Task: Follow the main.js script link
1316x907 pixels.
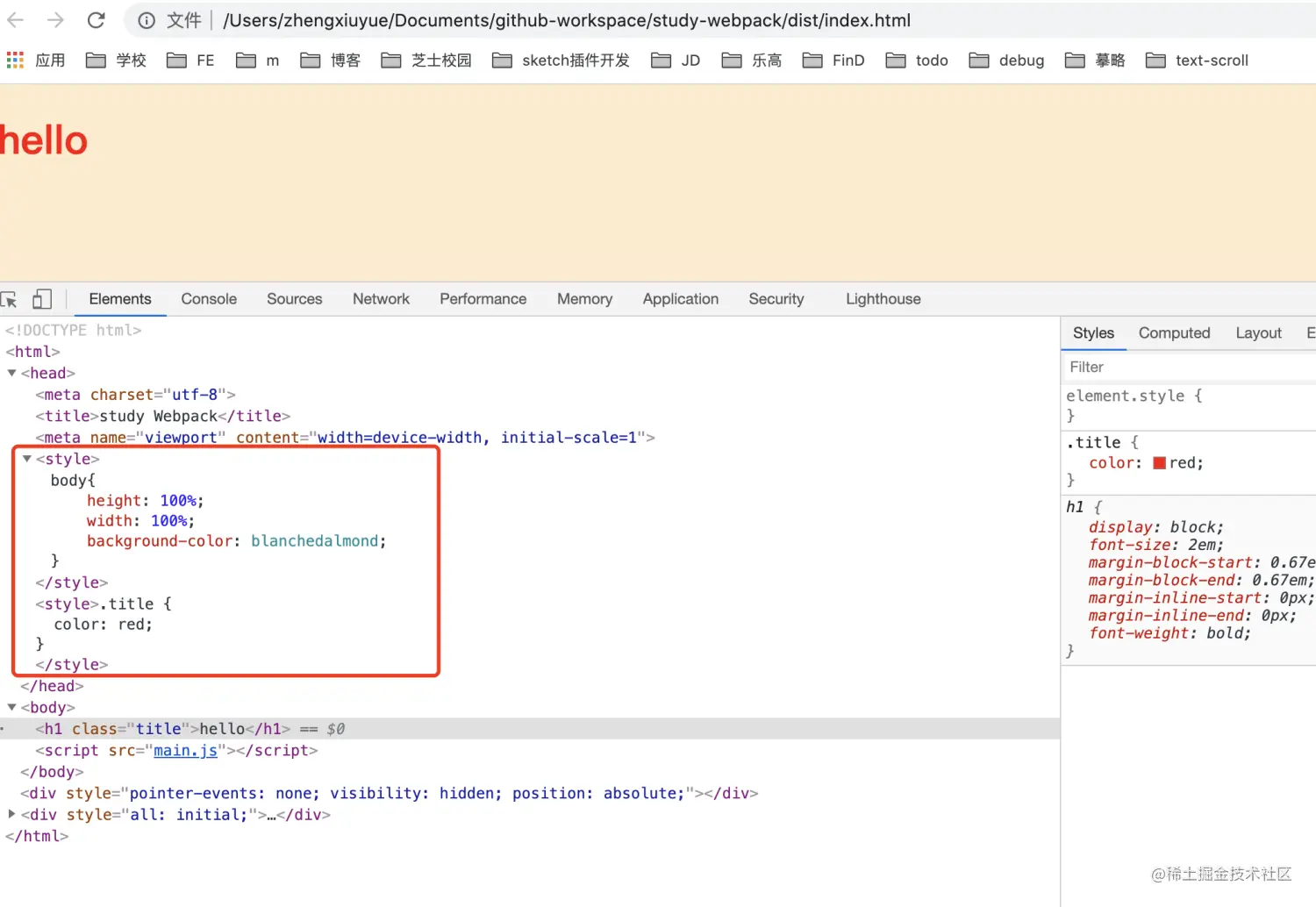Action: click(x=185, y=750)
